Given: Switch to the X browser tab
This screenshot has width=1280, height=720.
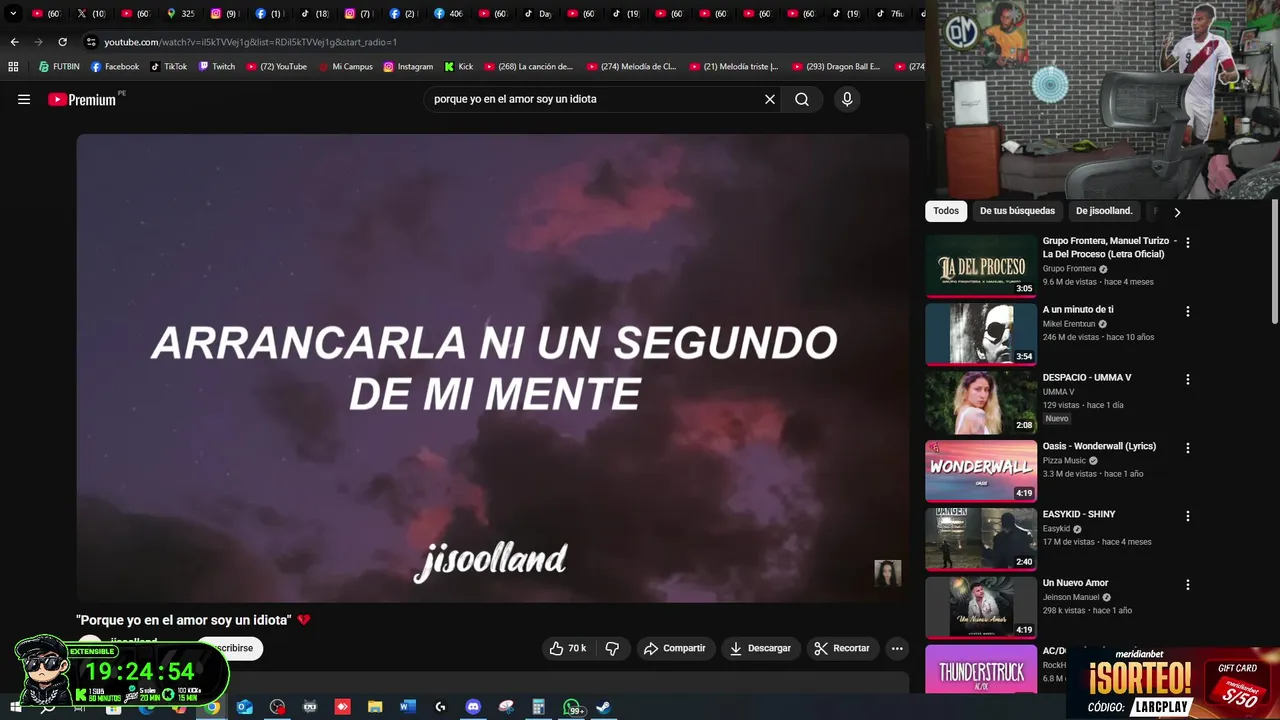Looking at the screenshot, I should click(91, 13).
